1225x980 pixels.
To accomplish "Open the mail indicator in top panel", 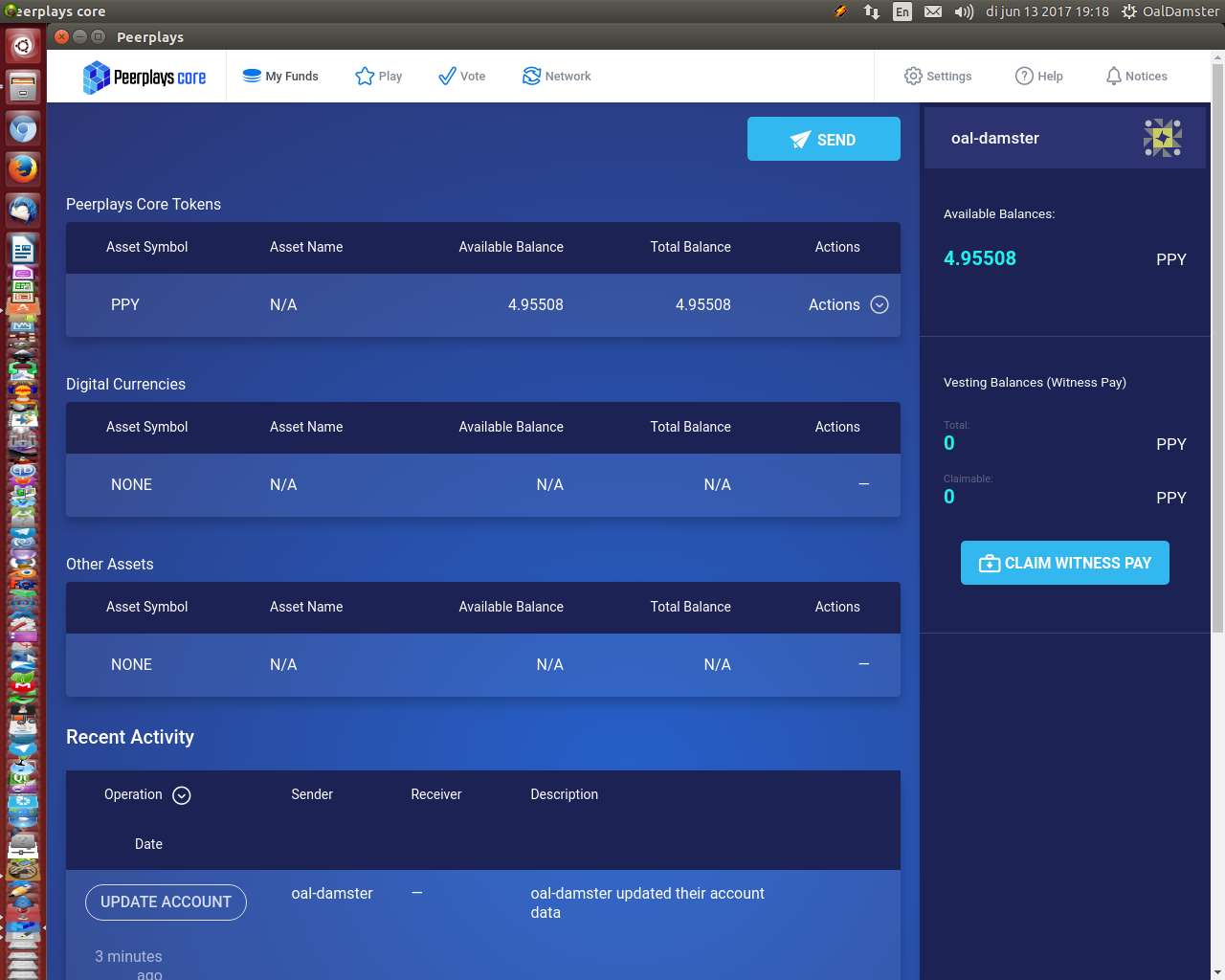I will (933, 11).
